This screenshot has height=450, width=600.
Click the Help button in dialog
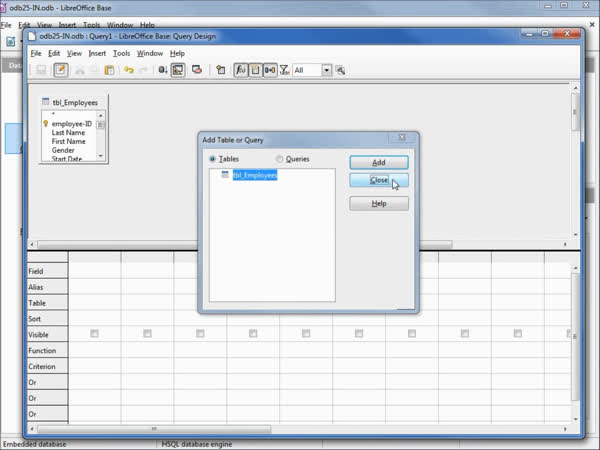379,204
